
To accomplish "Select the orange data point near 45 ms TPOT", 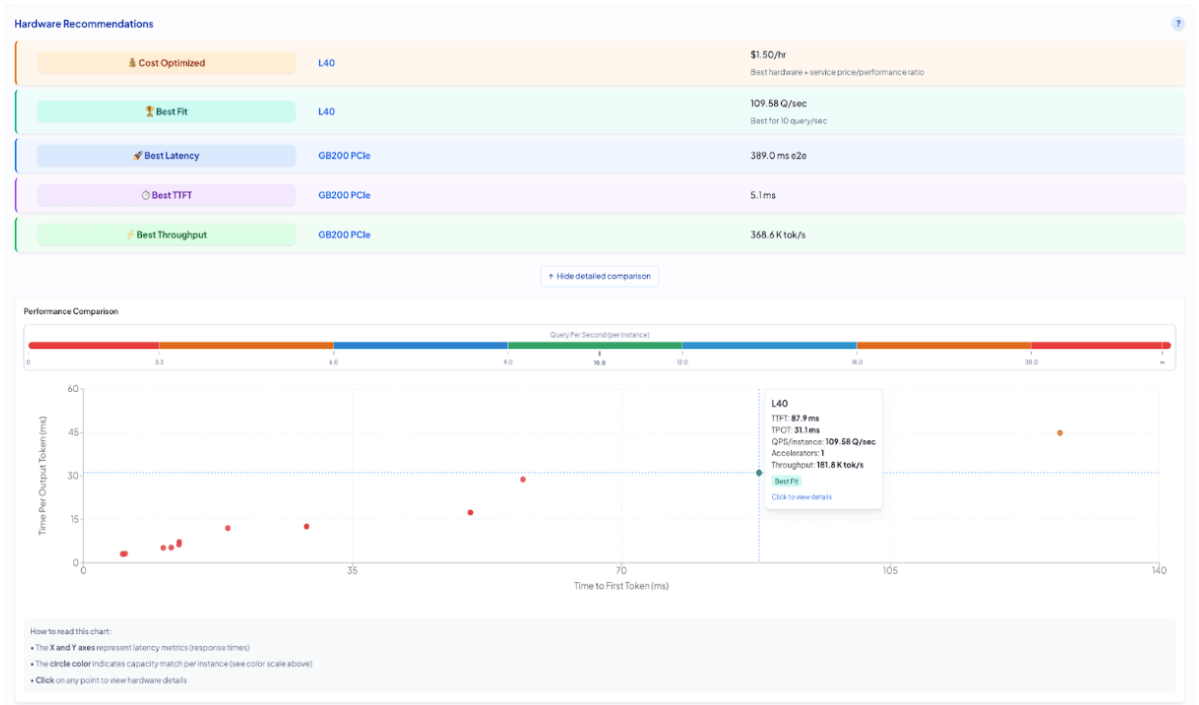I will [1060, 433].
